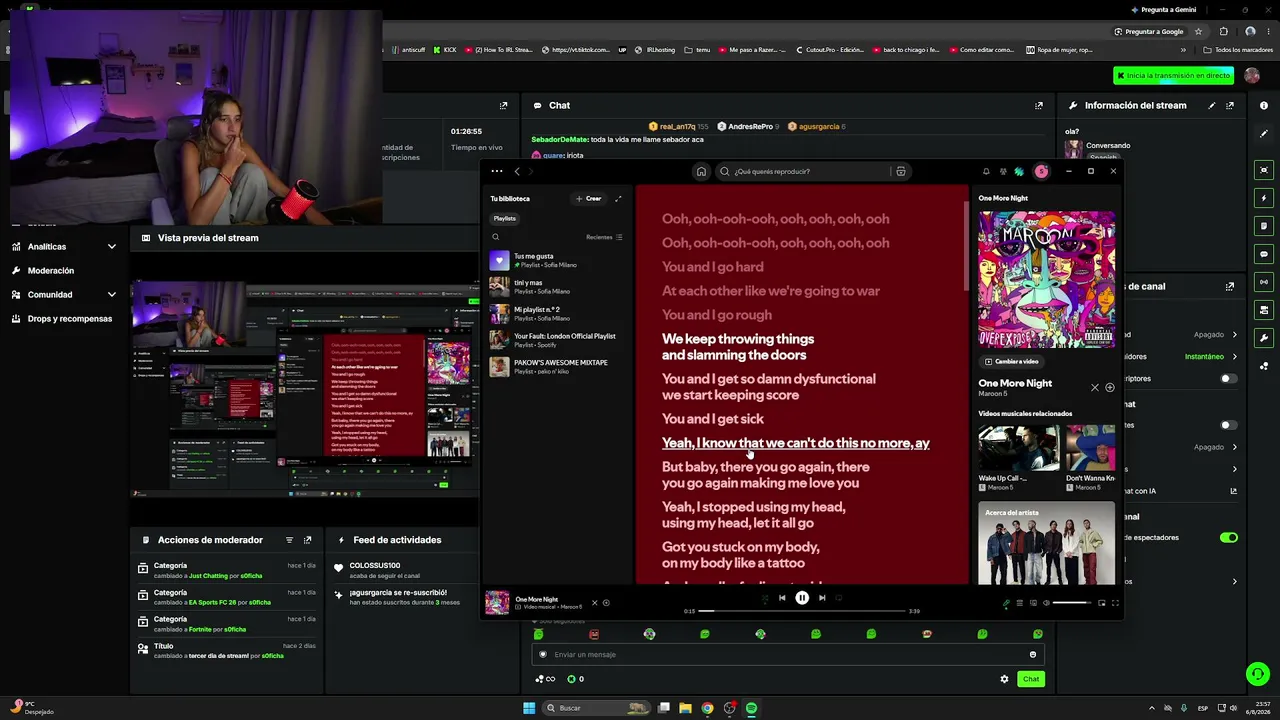Toggle the descriptores switch
The height and width of the screenshot is (720, 1280).
(x=1228, y=379)
